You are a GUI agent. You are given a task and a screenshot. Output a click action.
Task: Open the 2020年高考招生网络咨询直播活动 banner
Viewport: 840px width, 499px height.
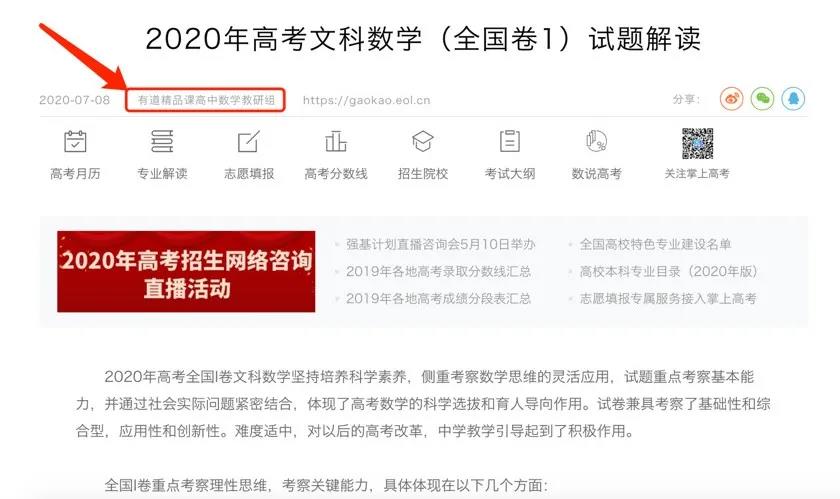(186, 272)
